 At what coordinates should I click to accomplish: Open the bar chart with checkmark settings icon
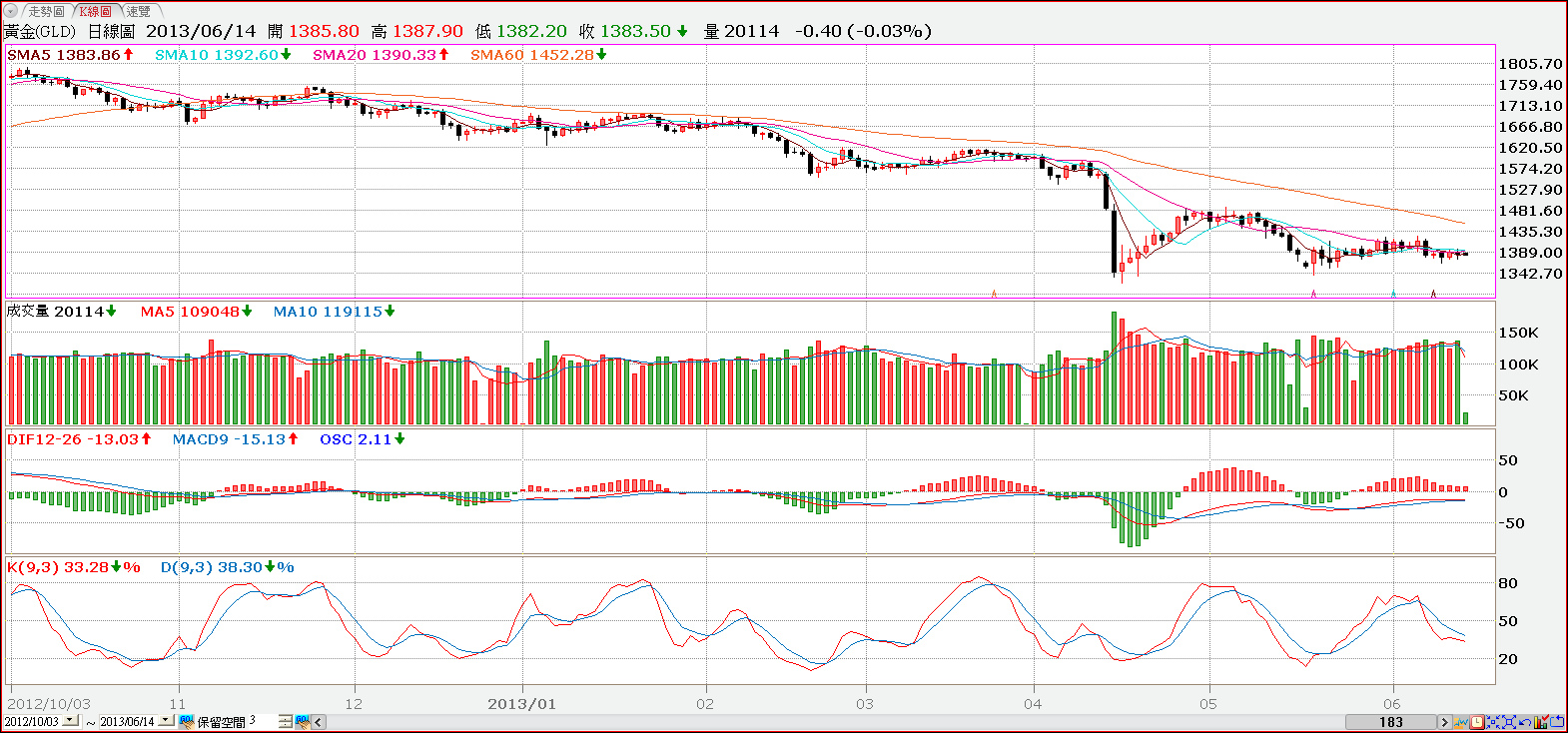click(1541, 721)
